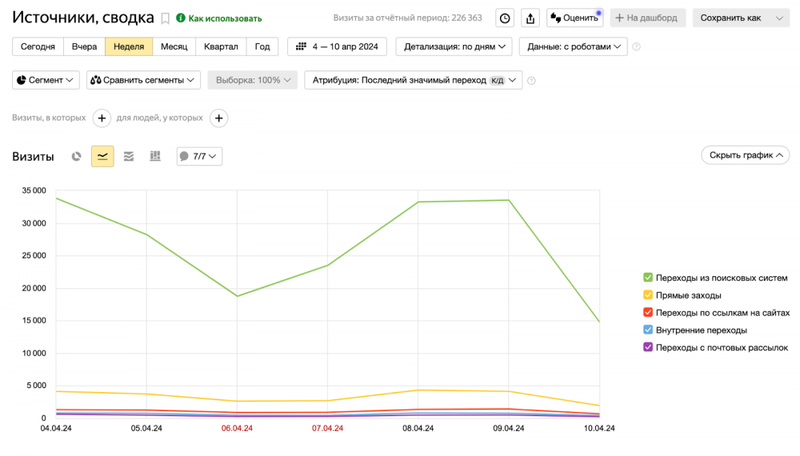Select the Месяц period tab
This screenshot has height=456, width=800.
tap(174, 46)
